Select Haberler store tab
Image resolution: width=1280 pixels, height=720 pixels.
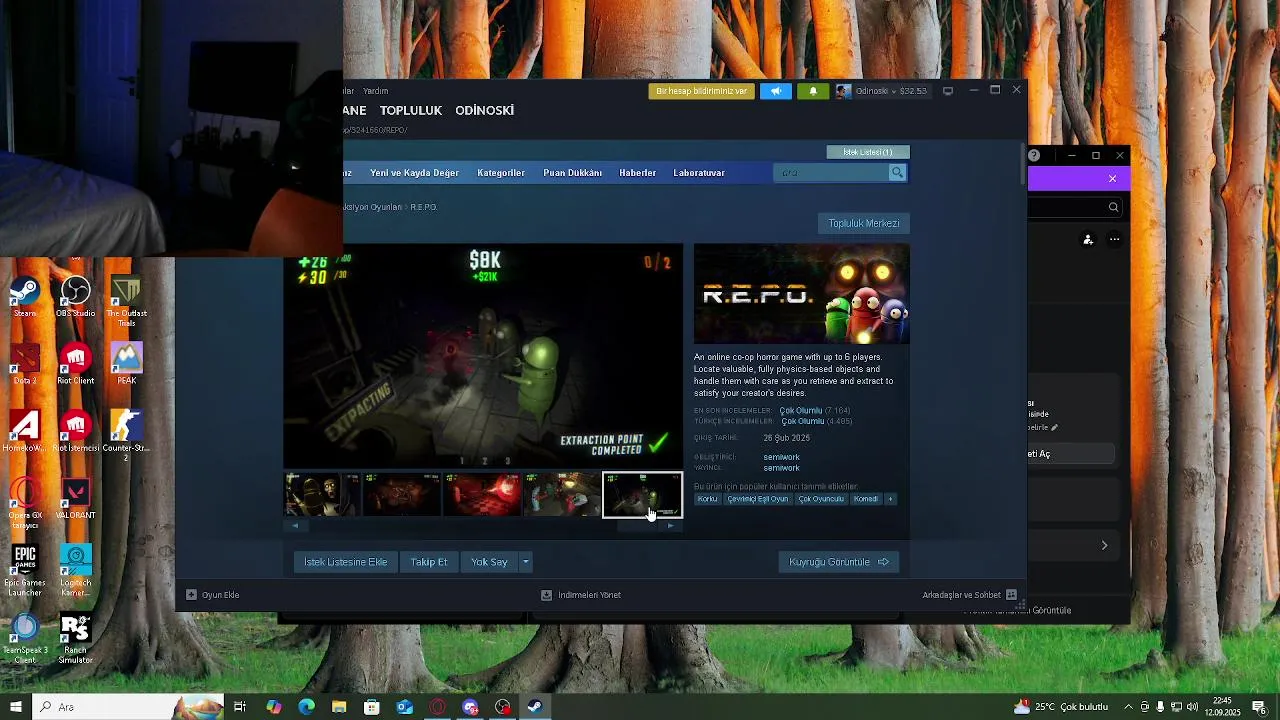click(637, 173)
